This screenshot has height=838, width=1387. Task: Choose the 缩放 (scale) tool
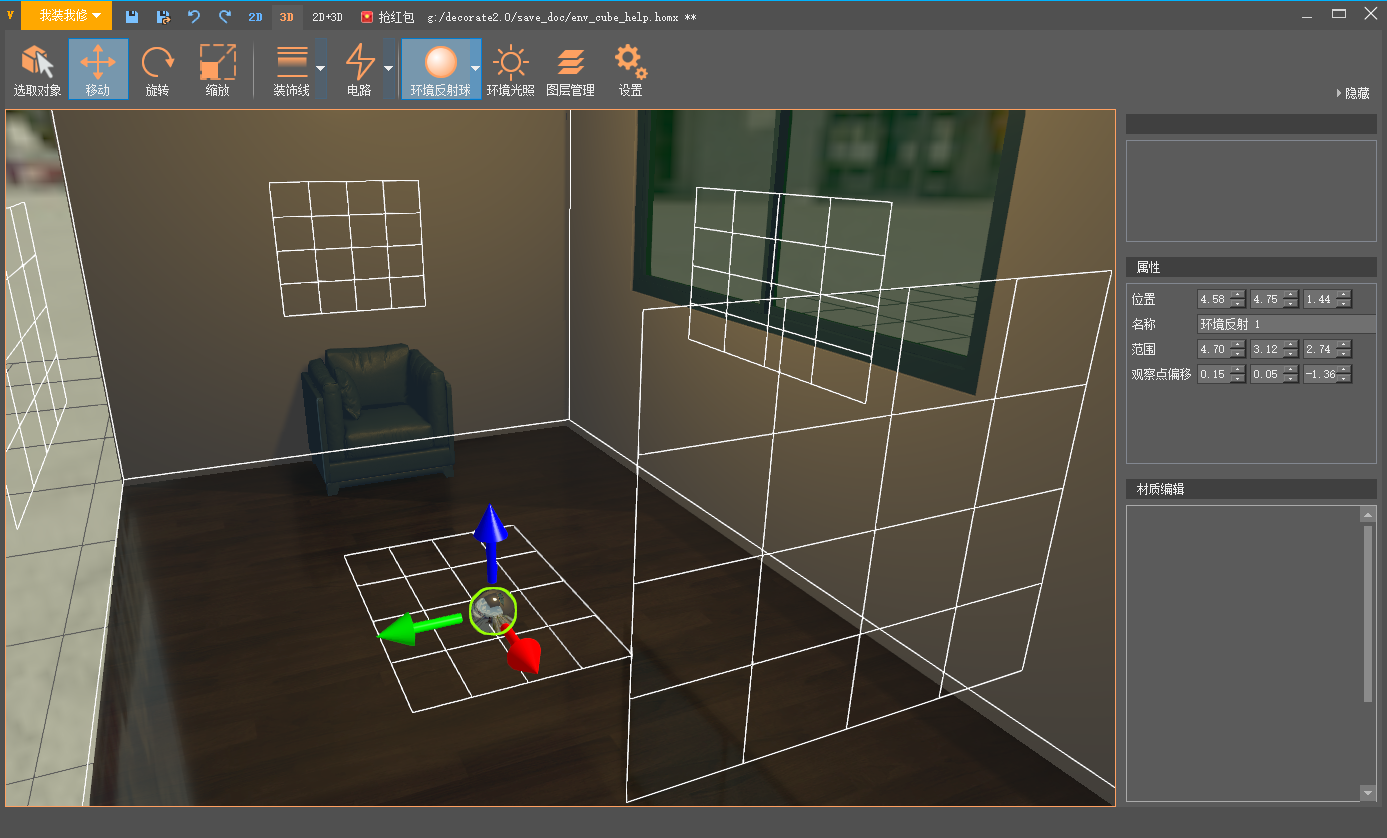click(x=217, y=69)
